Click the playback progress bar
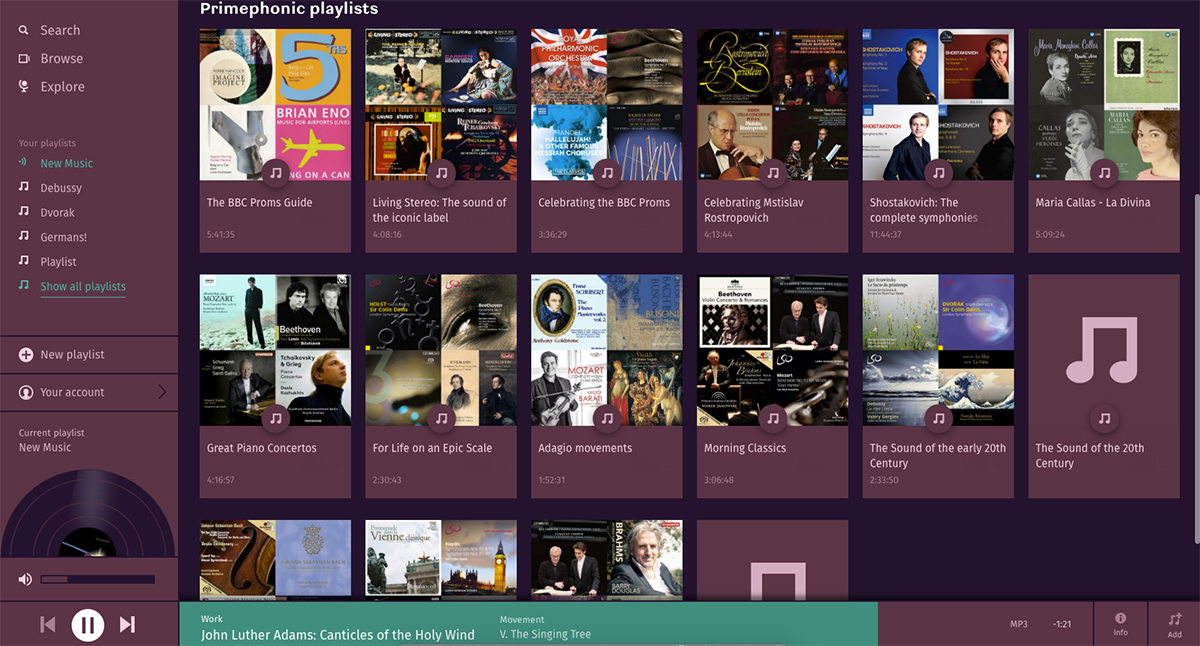The height and width of the screenshot is (646, 1200). pos(528,624)
